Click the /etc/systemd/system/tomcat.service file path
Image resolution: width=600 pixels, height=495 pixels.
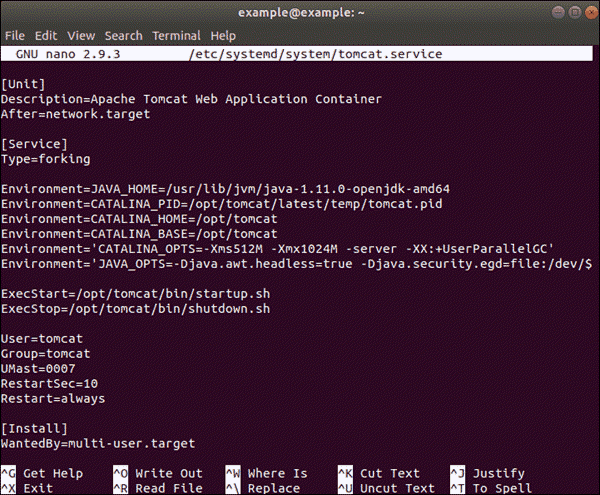point(316,54)
